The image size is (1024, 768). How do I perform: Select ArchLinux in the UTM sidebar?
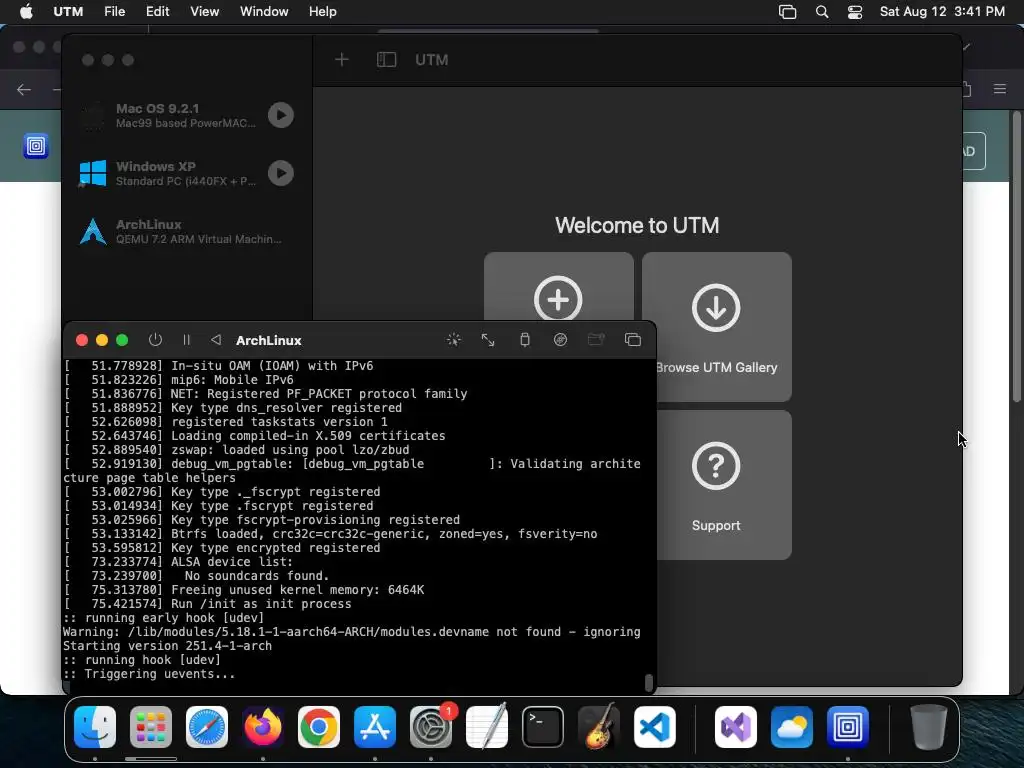(187, 231)
